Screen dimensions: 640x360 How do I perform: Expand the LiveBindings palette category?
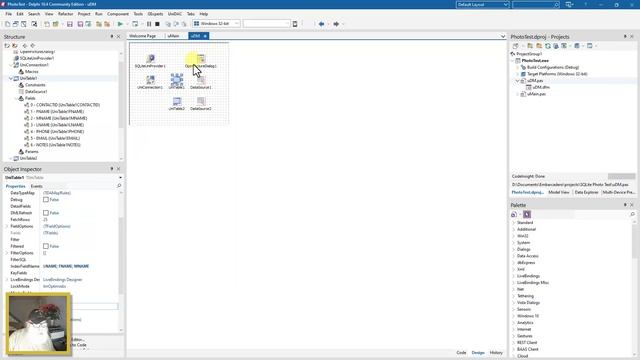tap(513, 276)
